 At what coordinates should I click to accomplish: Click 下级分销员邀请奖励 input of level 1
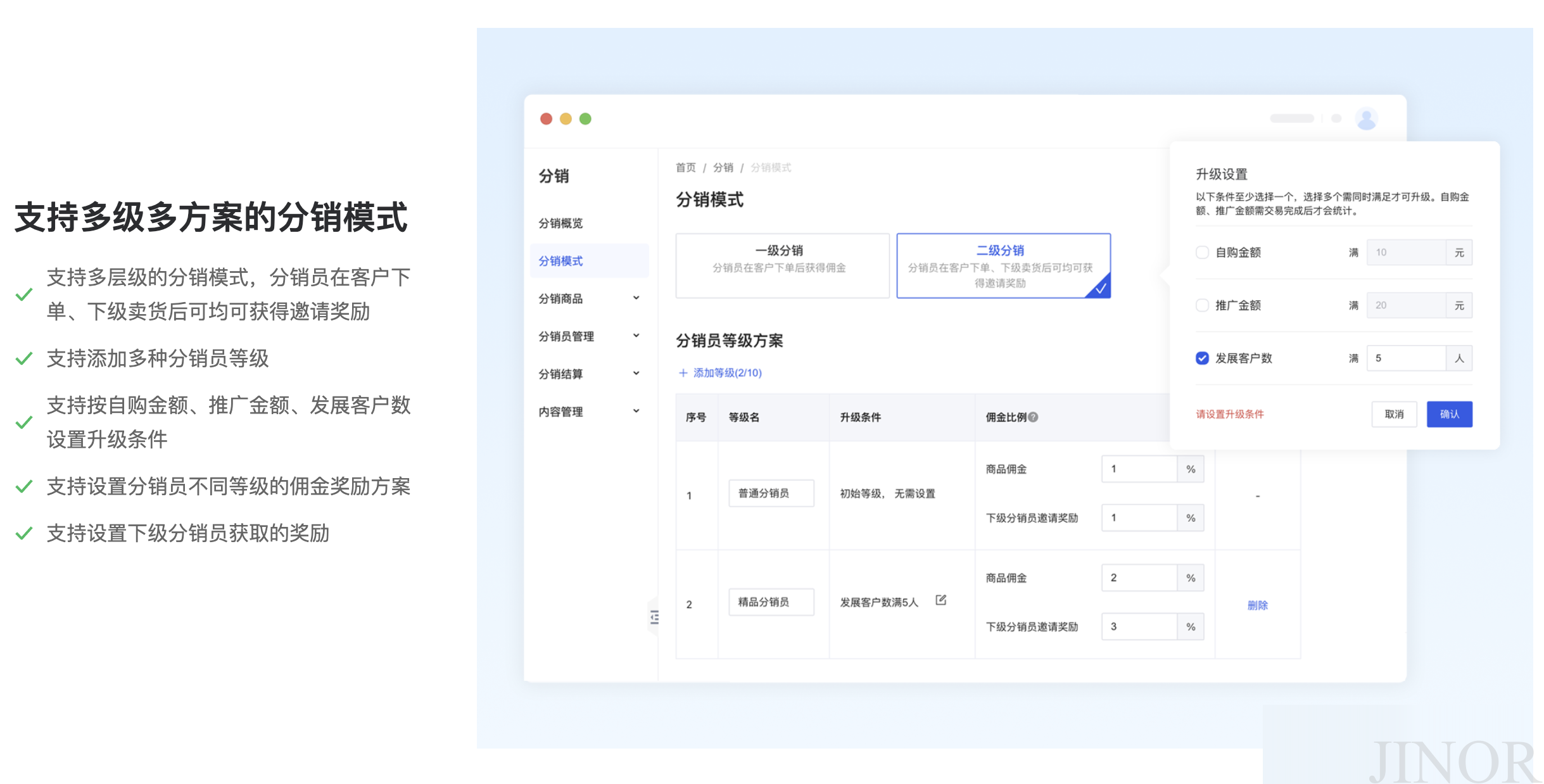coord(1139,518)
